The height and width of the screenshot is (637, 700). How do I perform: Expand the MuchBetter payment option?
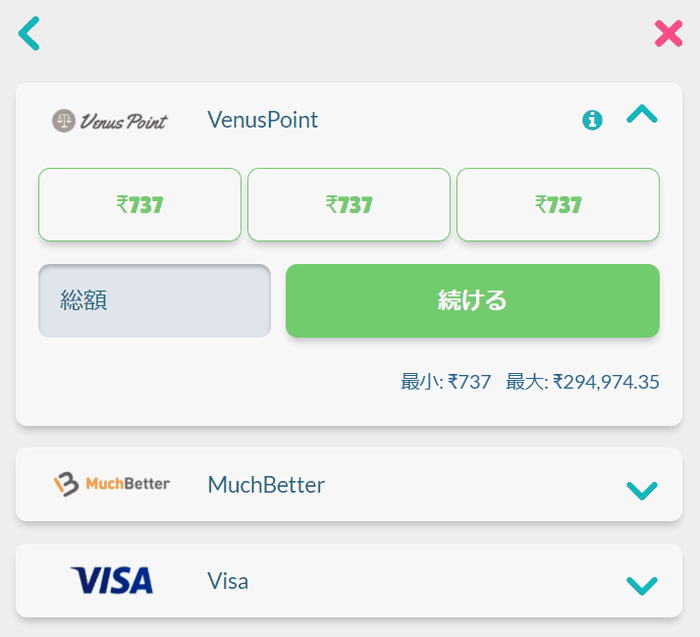point(641,489)
